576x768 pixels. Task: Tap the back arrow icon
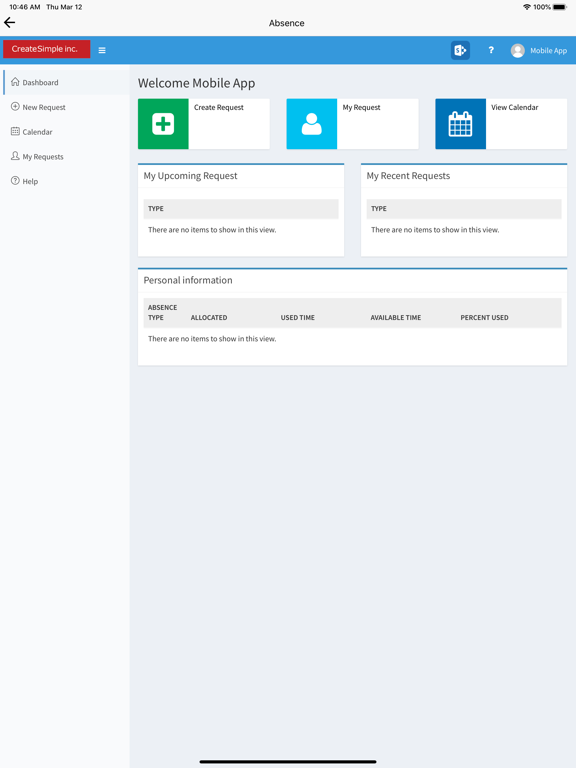tap(9, 23)
